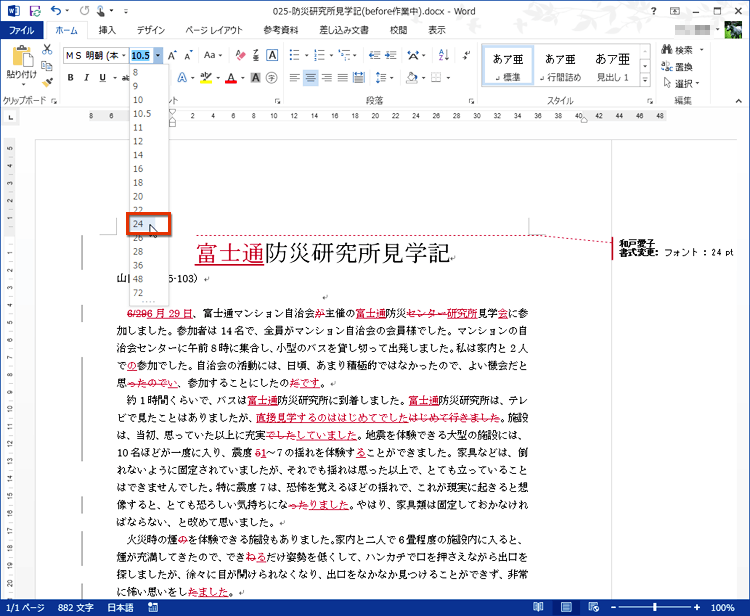Image resolution: width=750 pixels, height=616 pixels.
Task: Click Help question mark icon
Action: [x=653, y=11]
